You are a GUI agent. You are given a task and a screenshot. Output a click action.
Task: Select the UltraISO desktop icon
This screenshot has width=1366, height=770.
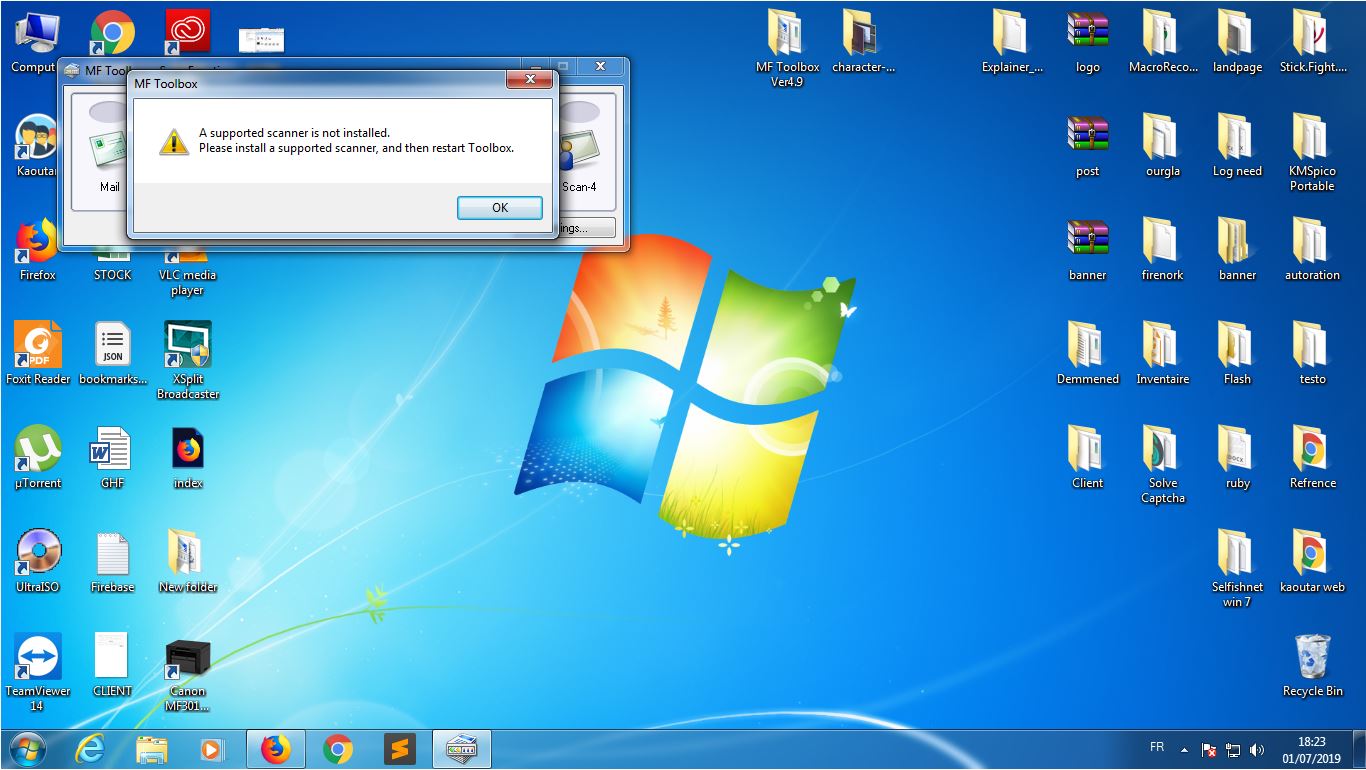[x=38, y=556]
